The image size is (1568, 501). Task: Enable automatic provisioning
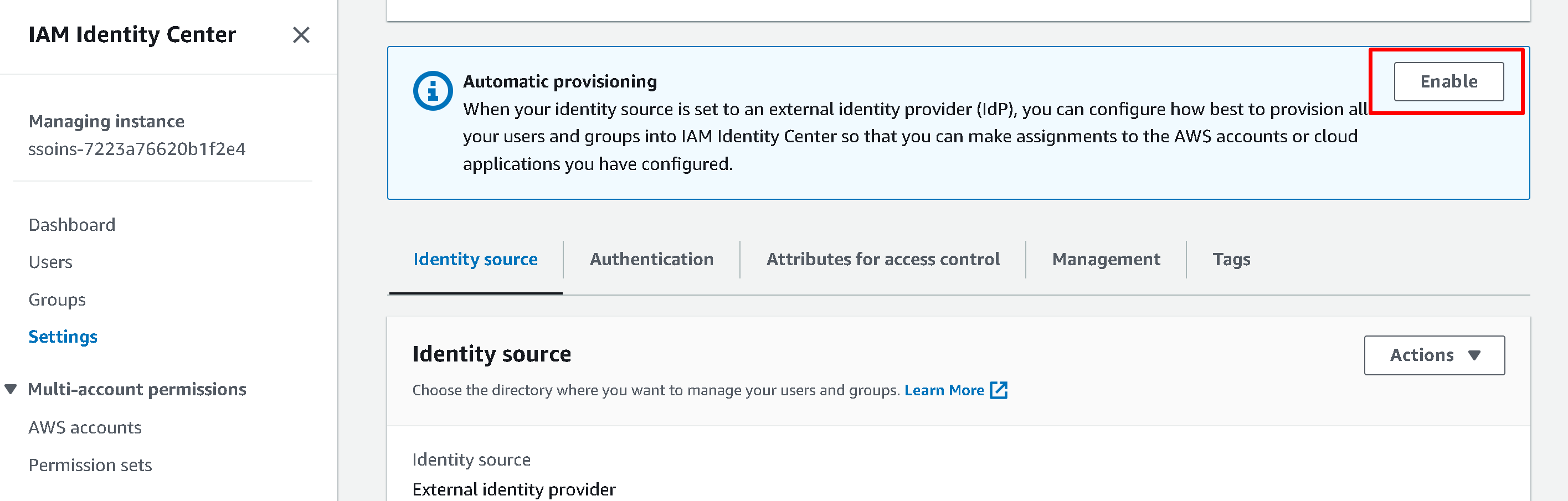pos(1448,81)
